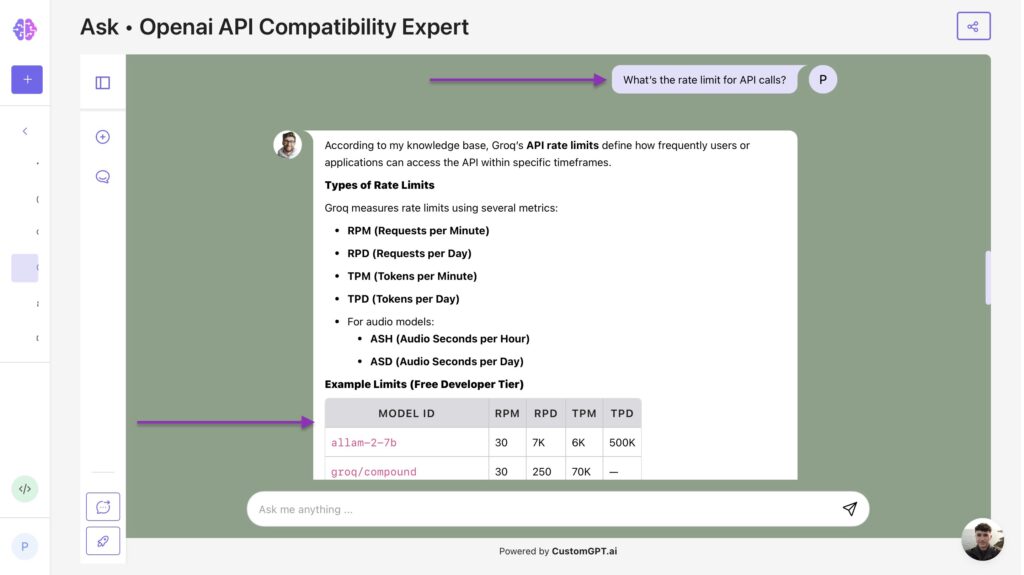Click the rocket icon button
The image size is (1024, 575).
click(103, 541)
